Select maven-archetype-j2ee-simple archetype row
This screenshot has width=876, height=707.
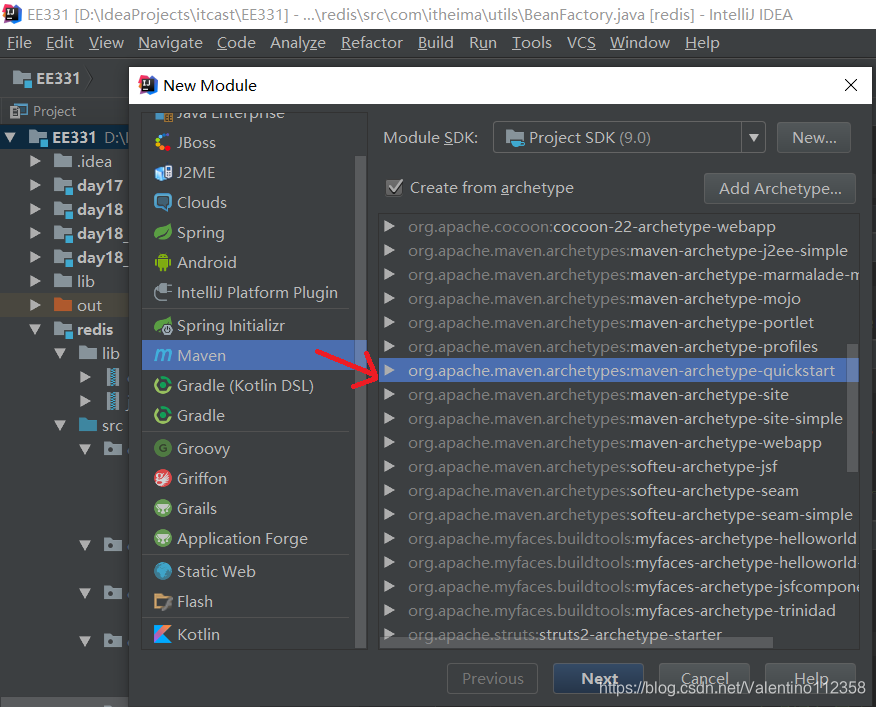point(619,250)
